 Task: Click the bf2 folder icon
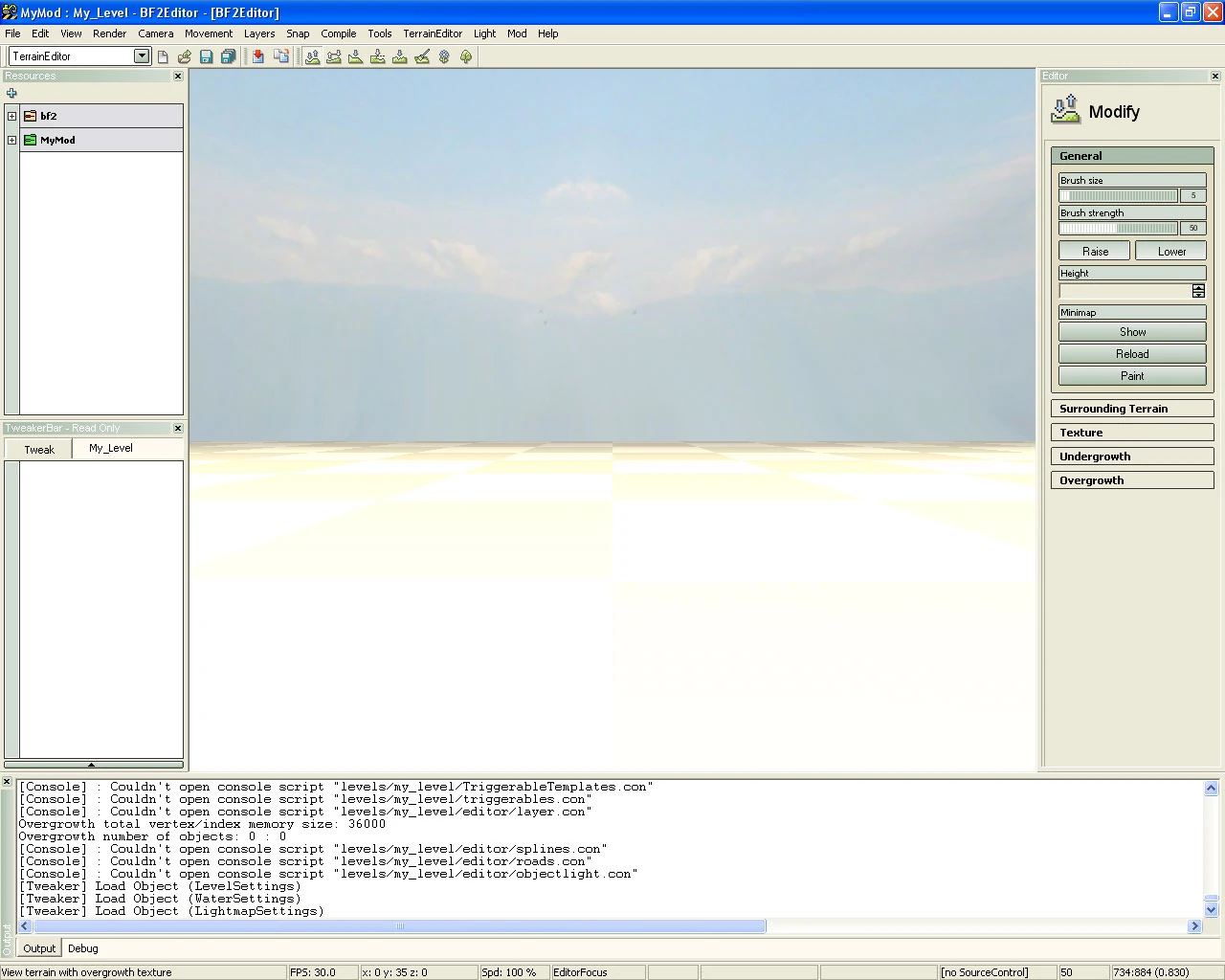(30, 116)
